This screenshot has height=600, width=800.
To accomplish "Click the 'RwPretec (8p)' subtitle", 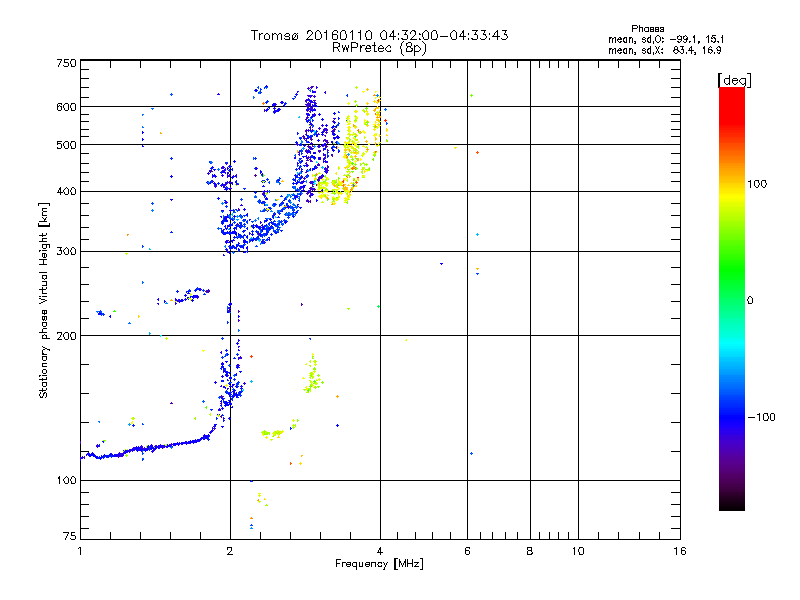I will [x=379, y=48].
